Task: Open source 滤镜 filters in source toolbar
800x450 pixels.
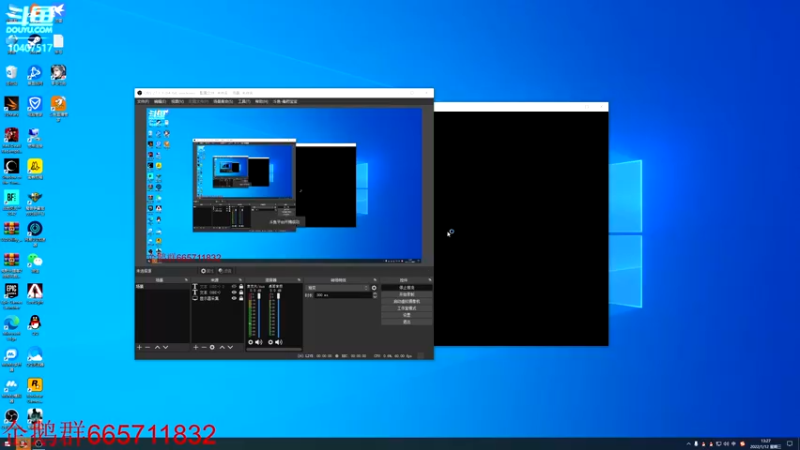Action: (x=225, y=271)
